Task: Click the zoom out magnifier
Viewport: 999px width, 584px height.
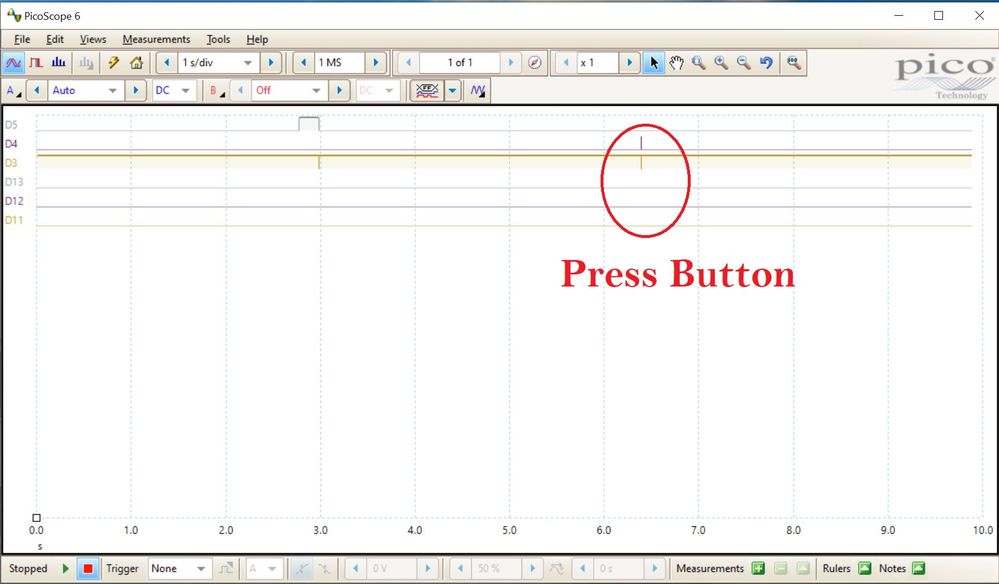Action: tap(743, 62)
